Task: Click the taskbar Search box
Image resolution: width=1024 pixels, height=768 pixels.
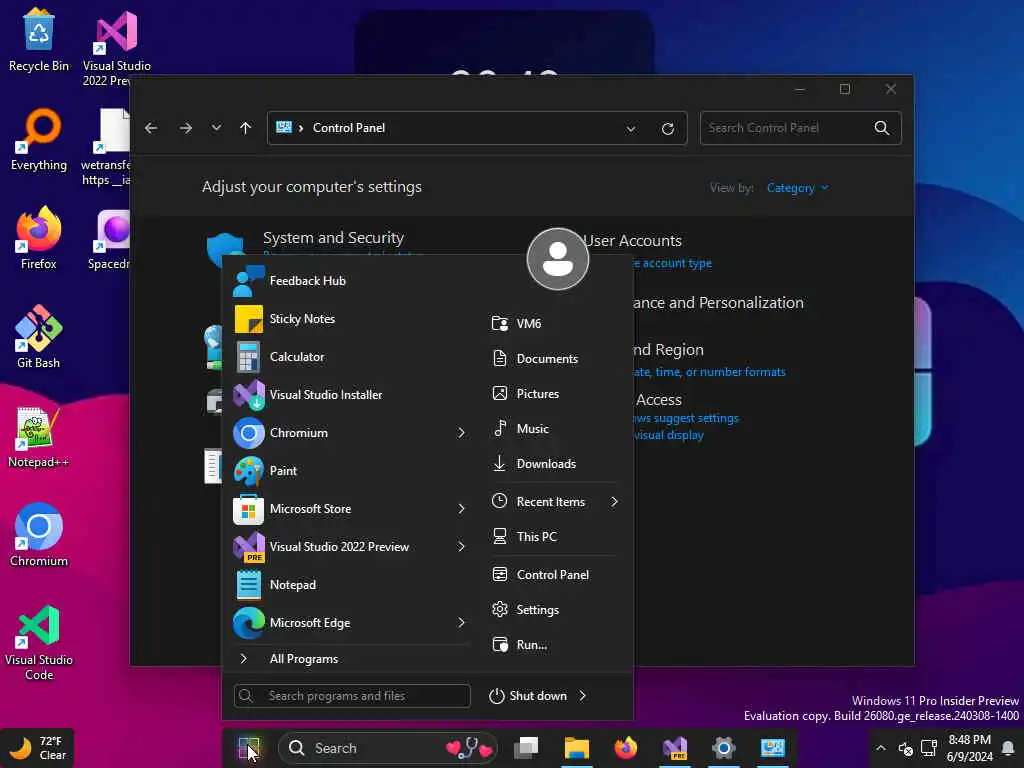Action: pos(388,748)
